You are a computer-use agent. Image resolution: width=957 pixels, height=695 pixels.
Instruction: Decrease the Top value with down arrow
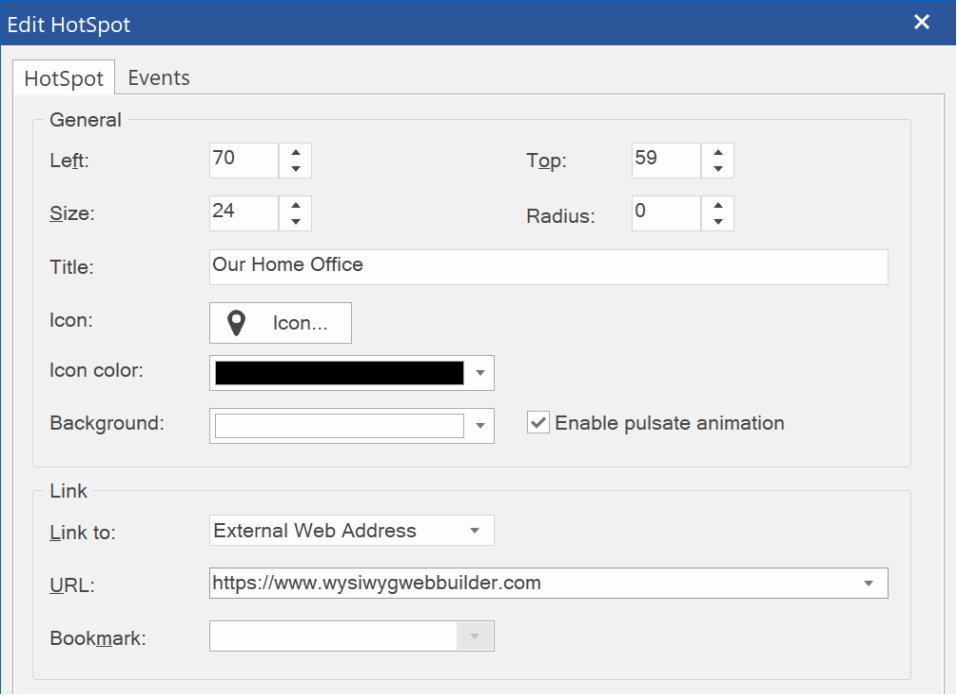(718, 169)
